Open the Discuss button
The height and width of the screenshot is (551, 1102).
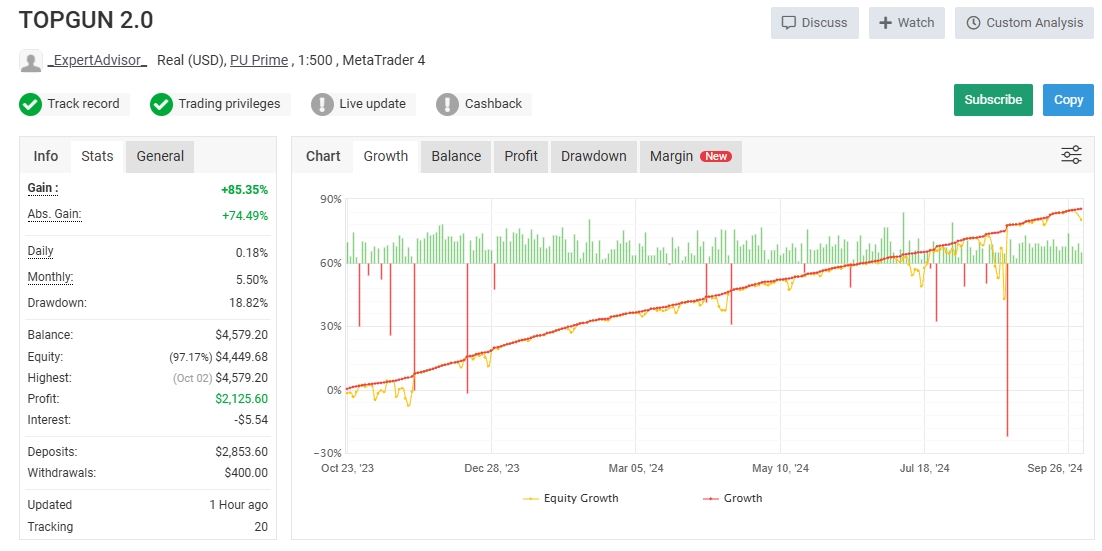pyautogui.click(x=815, y=22)
